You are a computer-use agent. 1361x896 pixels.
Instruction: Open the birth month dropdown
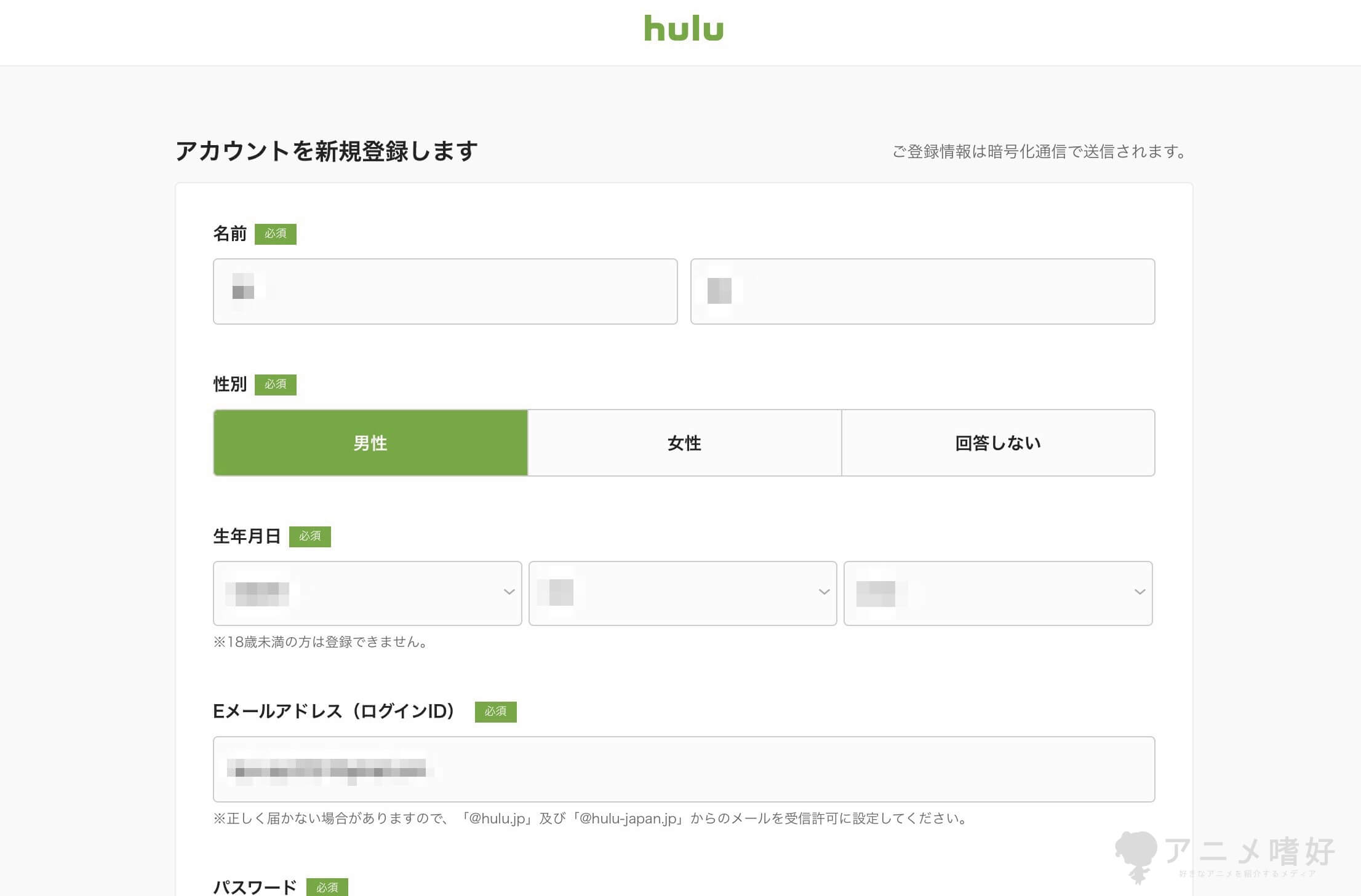tap(682, 593)
